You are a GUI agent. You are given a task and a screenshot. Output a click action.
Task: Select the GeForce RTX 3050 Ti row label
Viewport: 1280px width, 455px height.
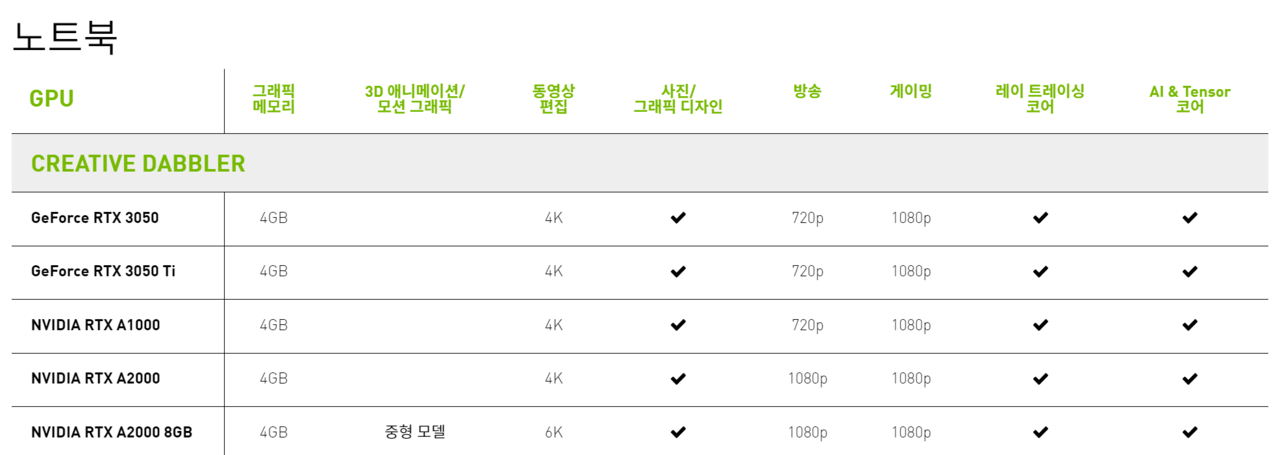pos(104,271)
